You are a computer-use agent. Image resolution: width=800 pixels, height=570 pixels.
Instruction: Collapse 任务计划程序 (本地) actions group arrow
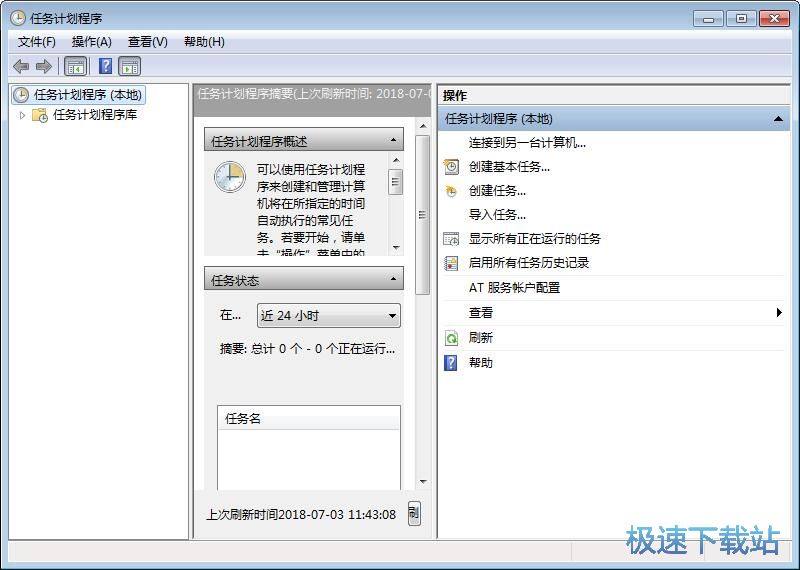click(778, 119)
